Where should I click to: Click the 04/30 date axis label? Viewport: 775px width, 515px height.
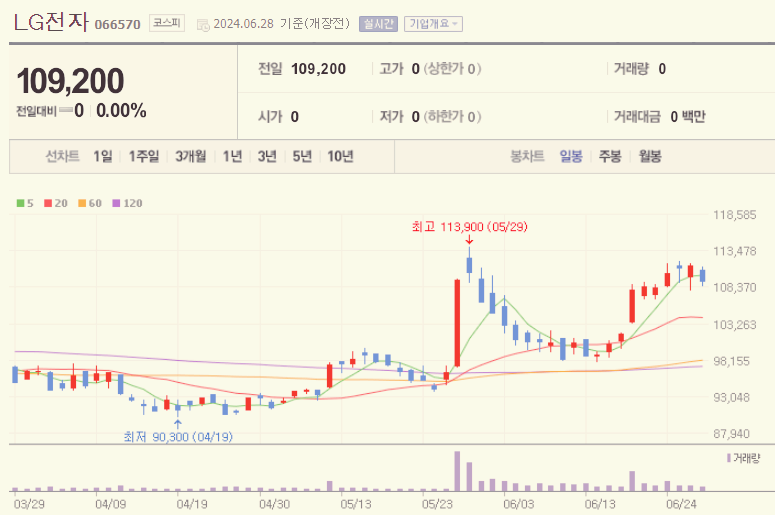tap(274, 504)
